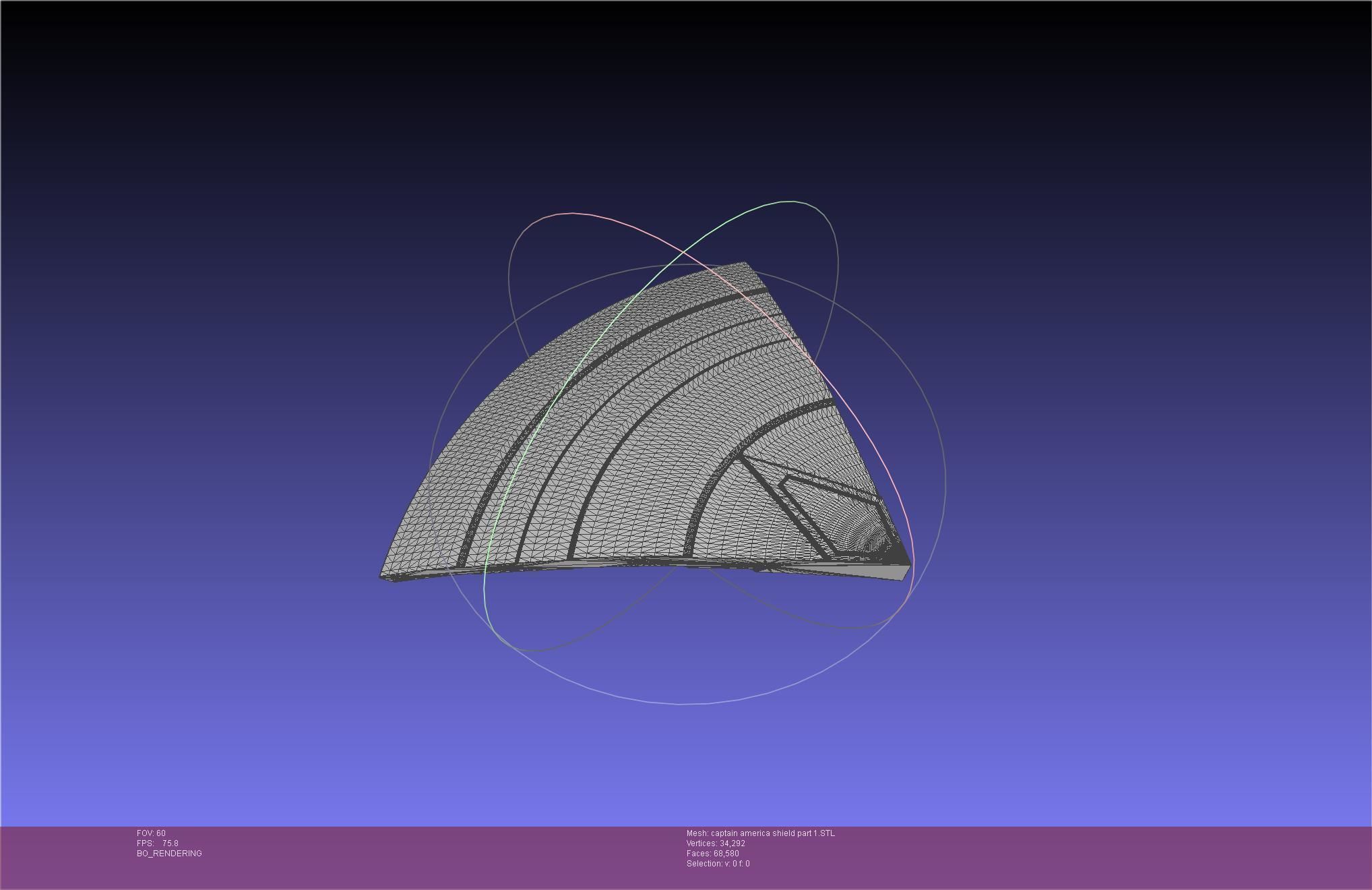Click the Faces: 68,580 count
This screenshot has width=1372, height=890.
pos(713,854)
